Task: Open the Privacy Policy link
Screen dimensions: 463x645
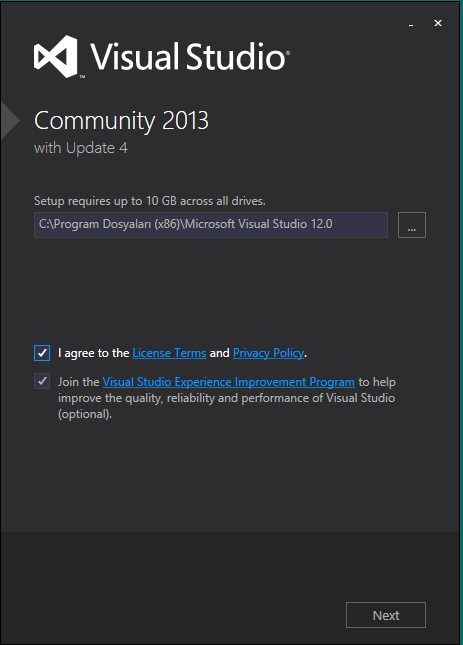Action: click(x=269, y=353)
